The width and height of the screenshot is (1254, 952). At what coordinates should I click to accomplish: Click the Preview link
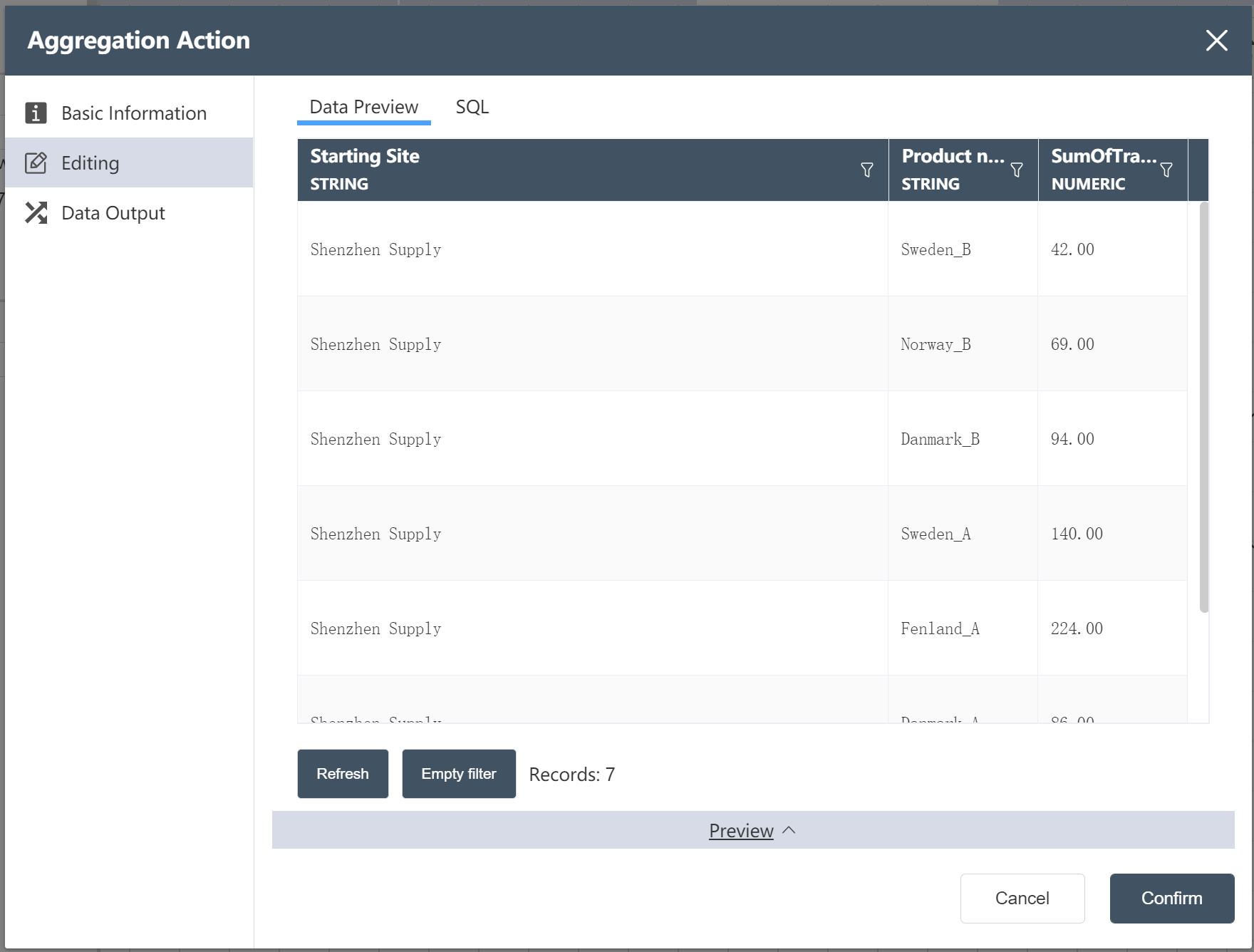[741, 830]
